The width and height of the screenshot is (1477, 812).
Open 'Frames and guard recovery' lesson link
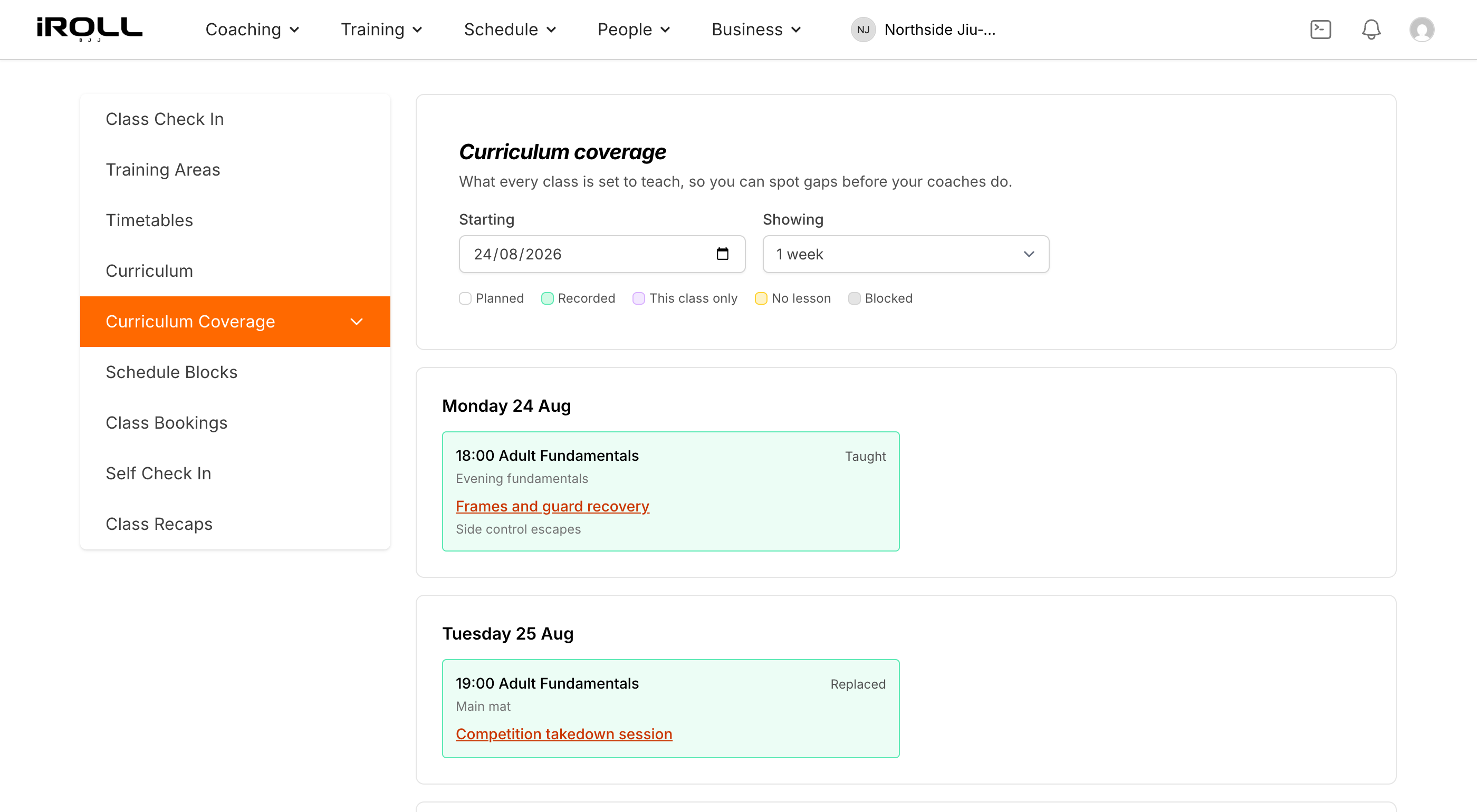pyautogui.click(x=552, y=506)
